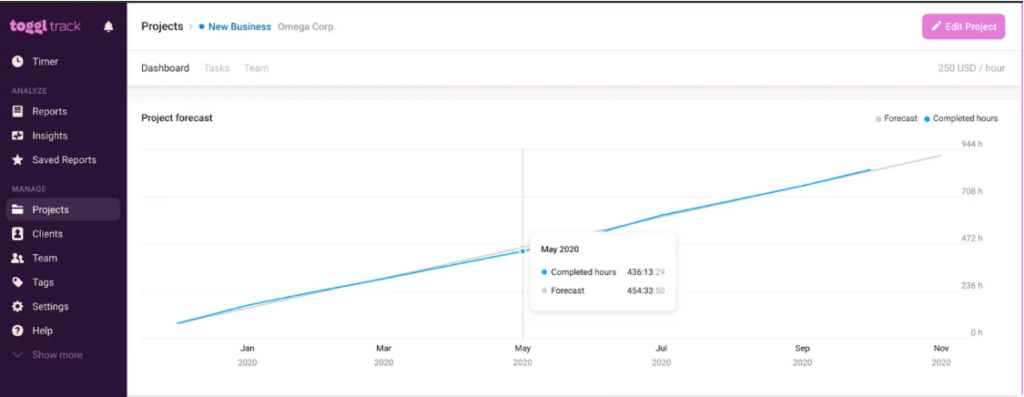Switch to the project Team tab

(256, 68)
